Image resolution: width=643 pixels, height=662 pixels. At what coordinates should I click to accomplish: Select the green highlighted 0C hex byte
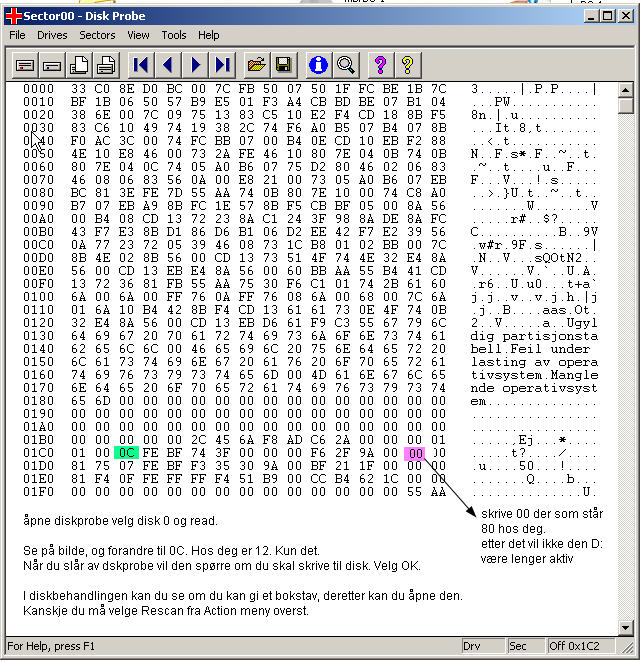pos(126,453)
